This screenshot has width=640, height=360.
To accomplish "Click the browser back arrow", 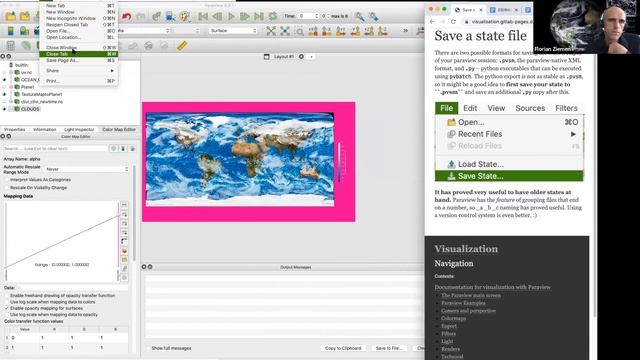I will 432,22.
